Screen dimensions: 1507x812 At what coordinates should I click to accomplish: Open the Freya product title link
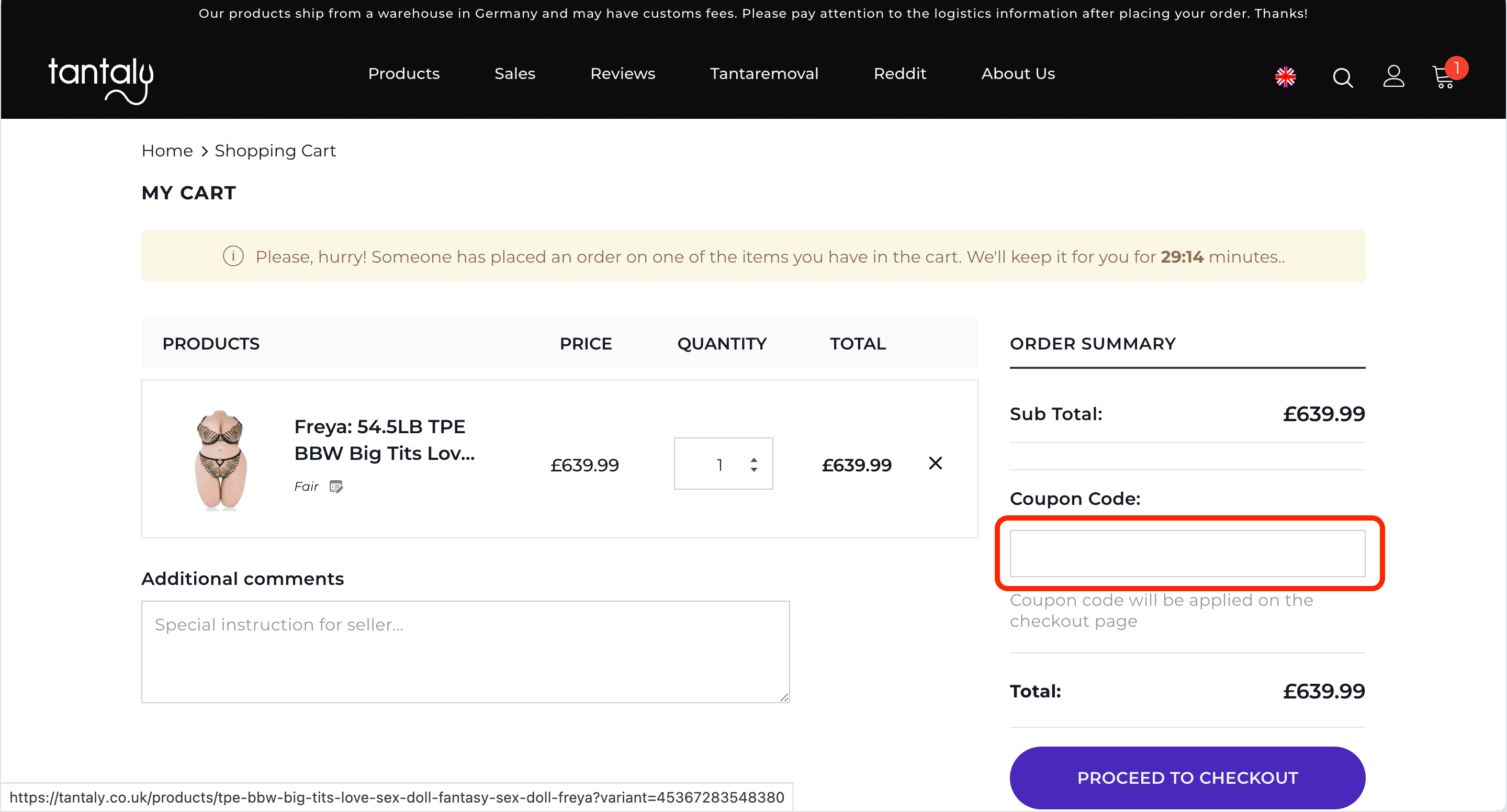pos(385,440)
